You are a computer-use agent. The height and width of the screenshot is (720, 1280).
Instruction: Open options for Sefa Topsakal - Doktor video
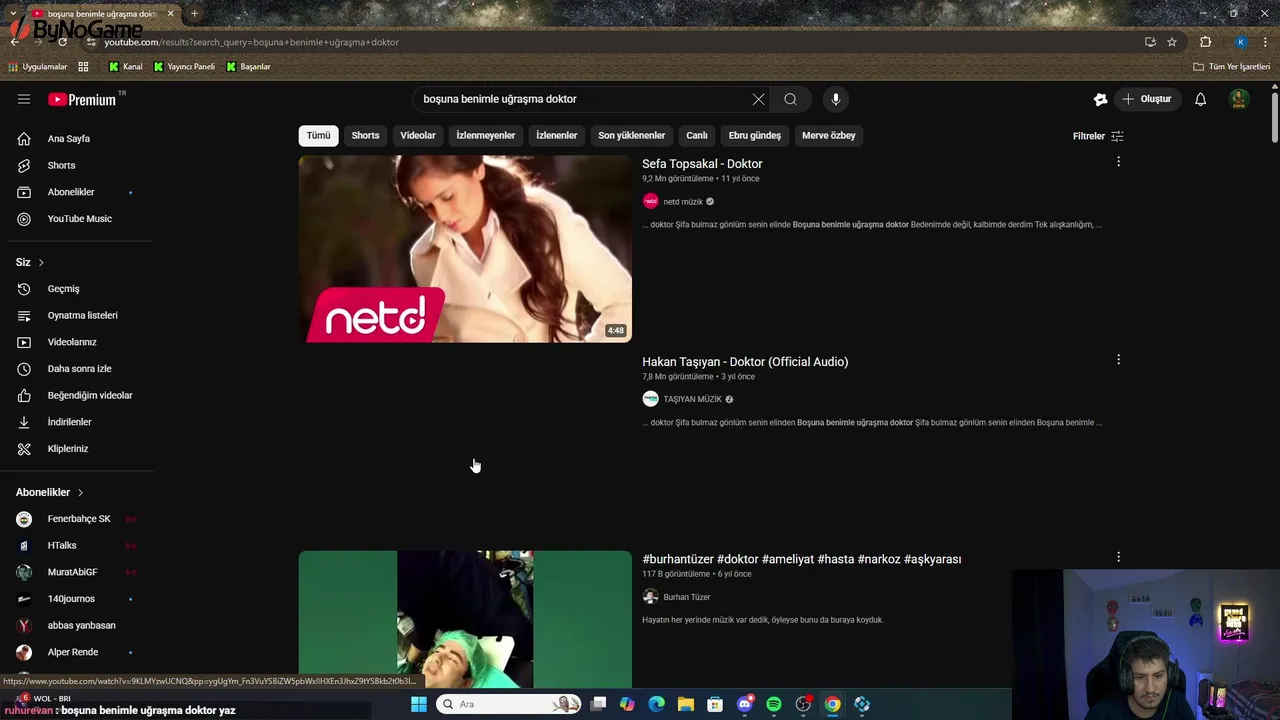[1118, 162]
